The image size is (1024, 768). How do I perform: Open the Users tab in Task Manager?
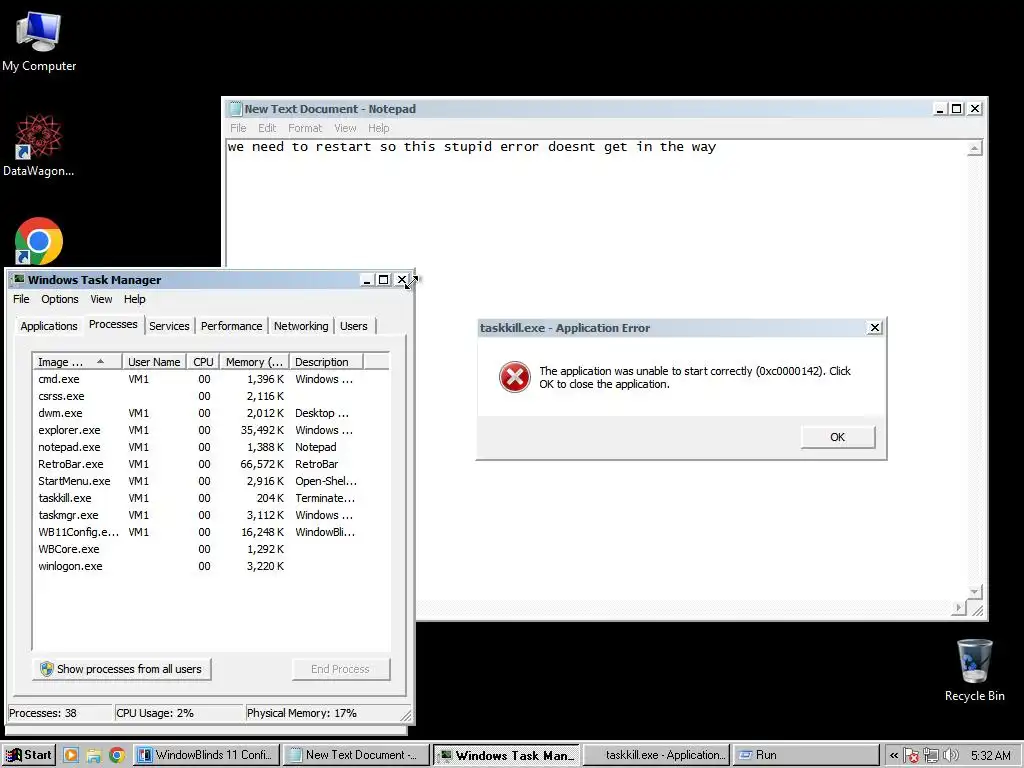coord(353,326)
